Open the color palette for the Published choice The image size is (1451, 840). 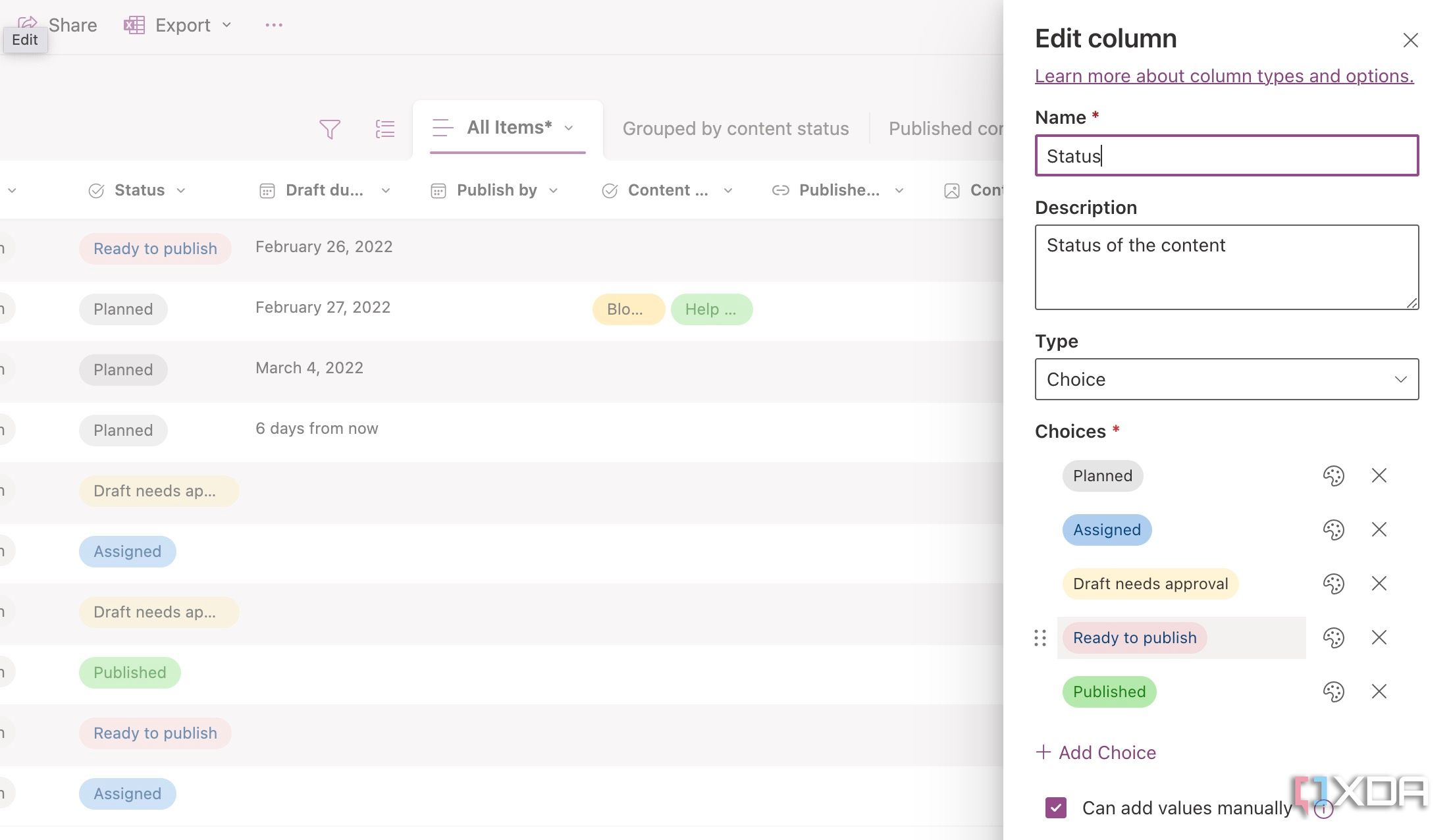[x=1334, y=692]
